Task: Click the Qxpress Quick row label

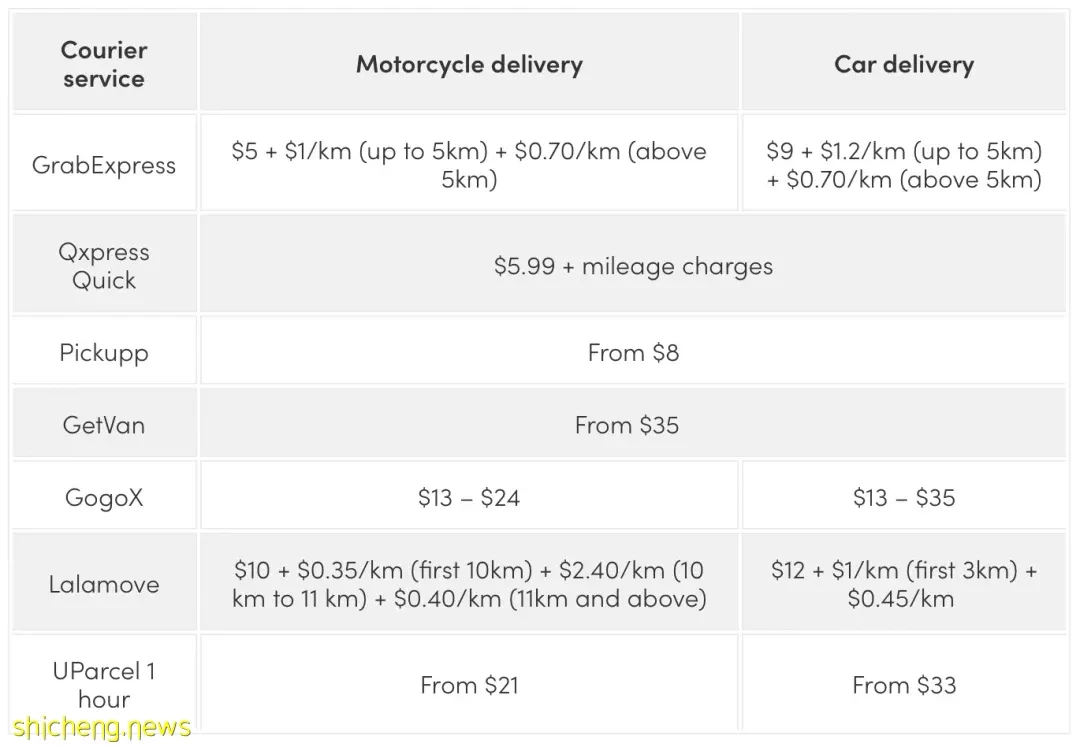Action: click(104, 265)
